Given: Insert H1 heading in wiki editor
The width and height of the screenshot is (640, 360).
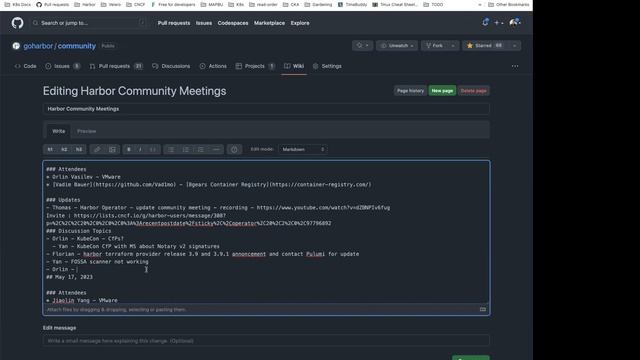Looking at the screenshot, I should (x=50, y=149).
